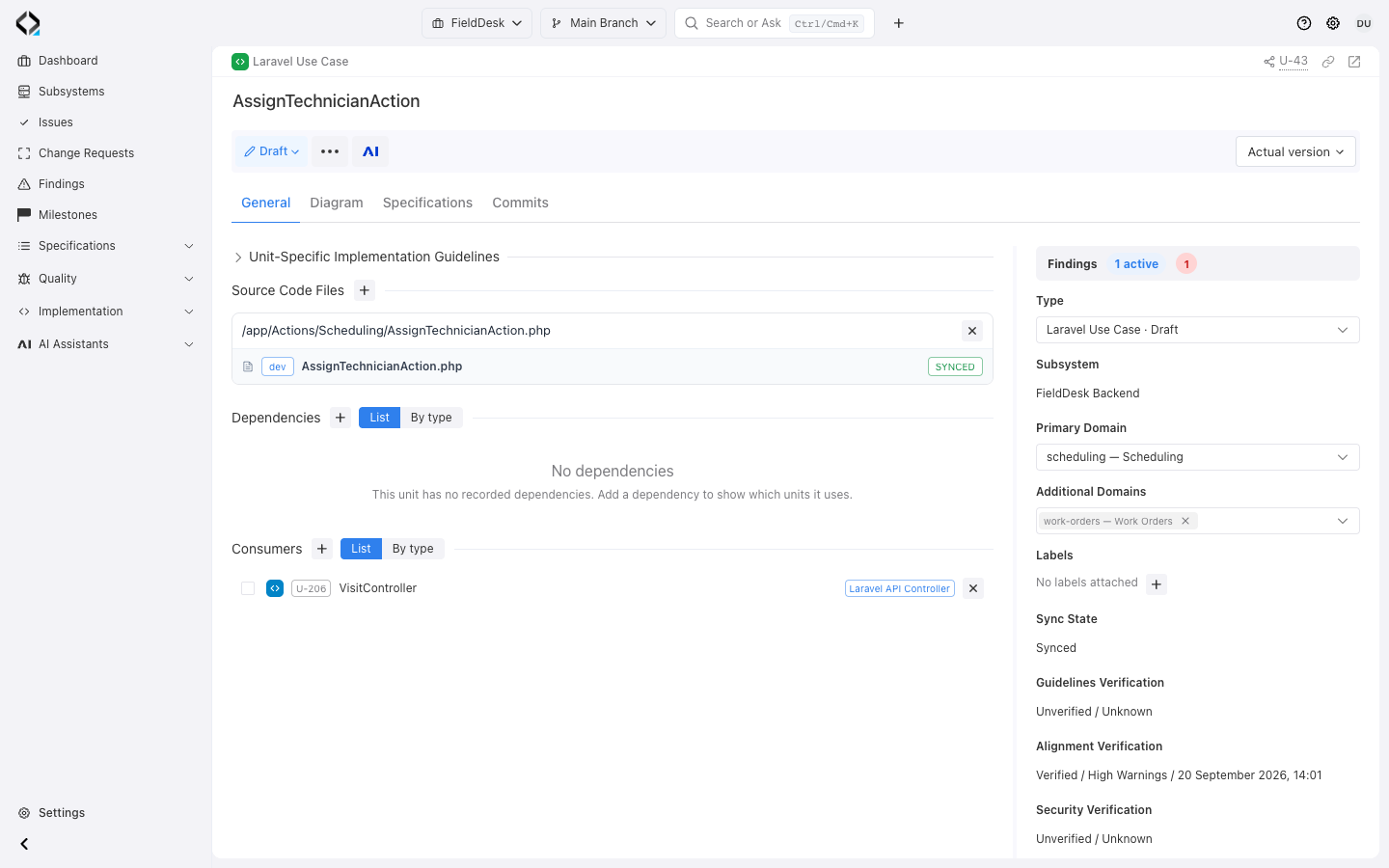This screenshot has height=868, width=1389.
Task: Open the help icon in top bar
Action: [x=1304, y=23]
